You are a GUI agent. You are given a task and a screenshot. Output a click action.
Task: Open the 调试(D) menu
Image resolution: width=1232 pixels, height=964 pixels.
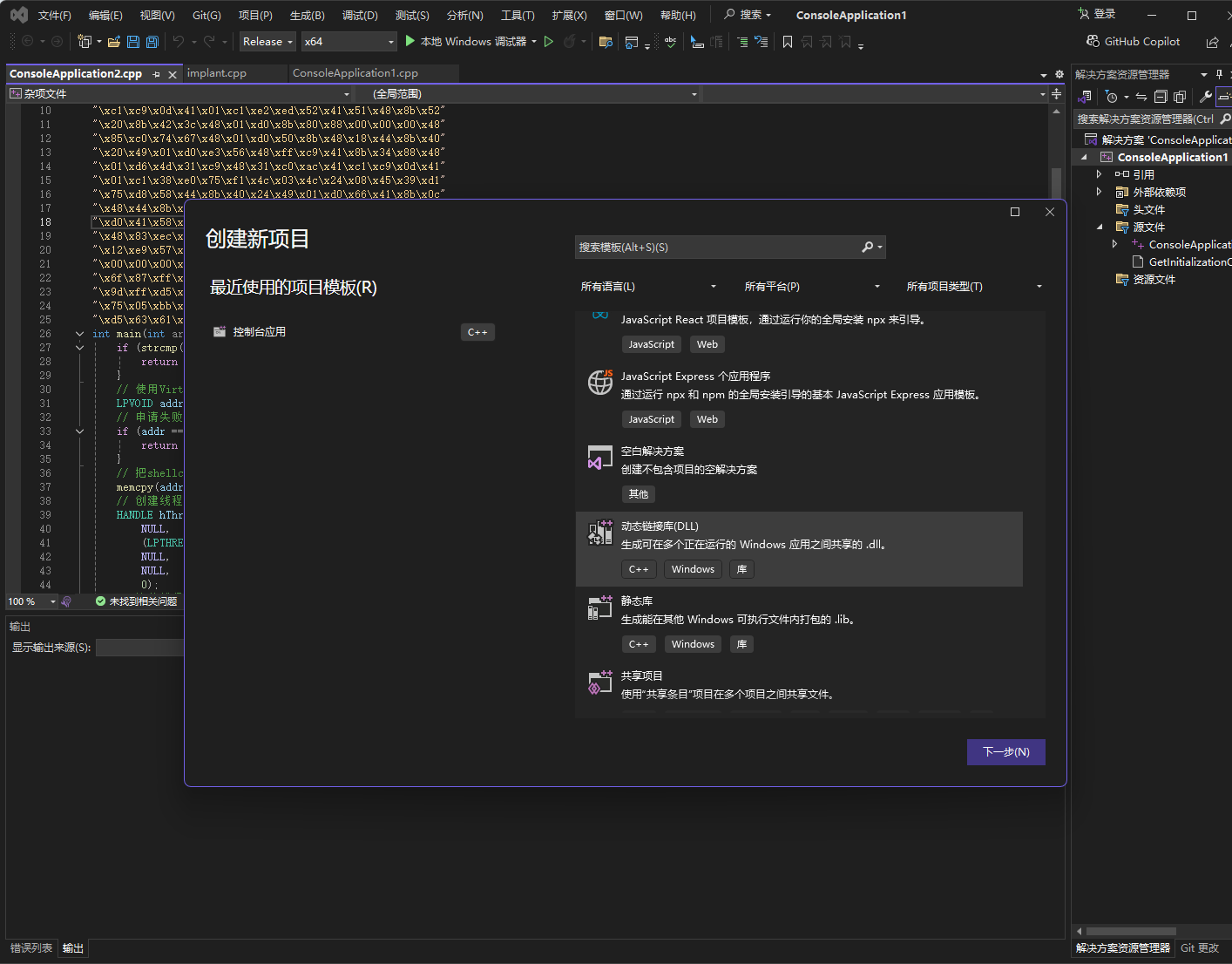pyautogui.click(x=360, y=16)
